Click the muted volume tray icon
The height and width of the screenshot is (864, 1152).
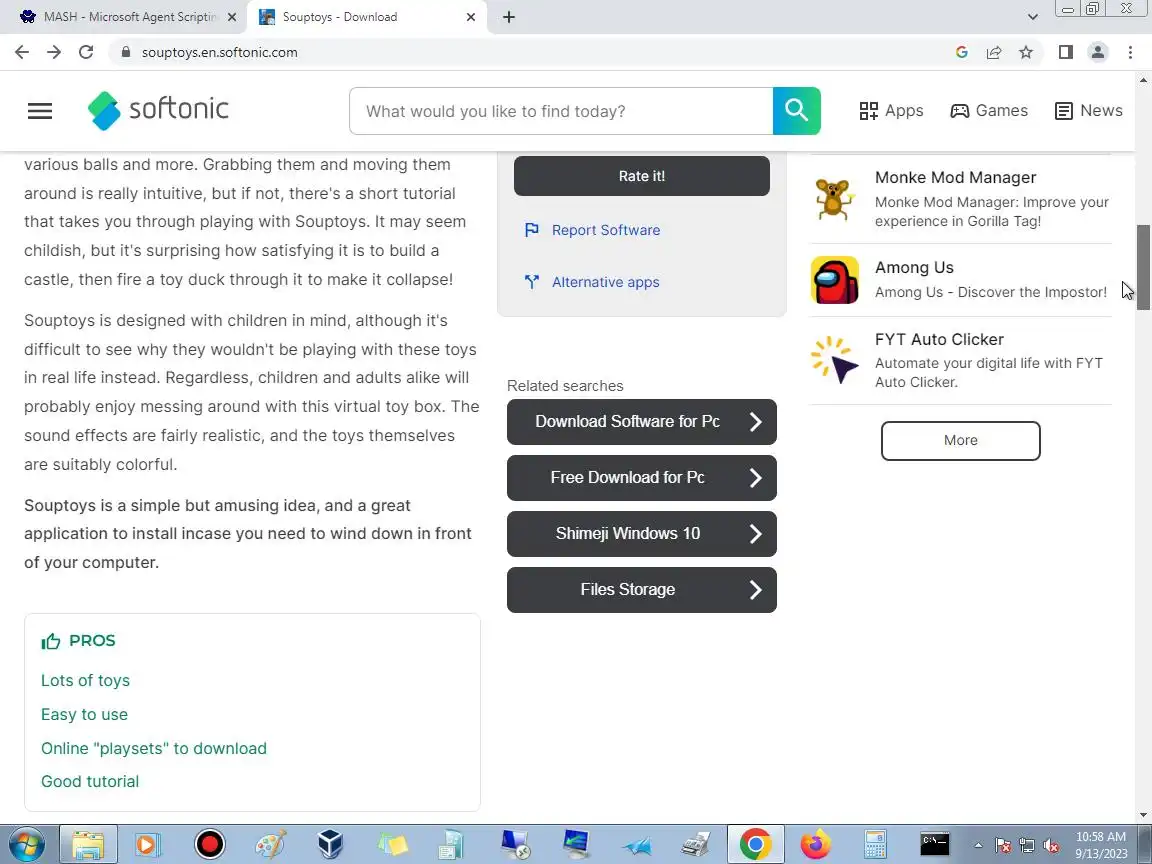1051,846
